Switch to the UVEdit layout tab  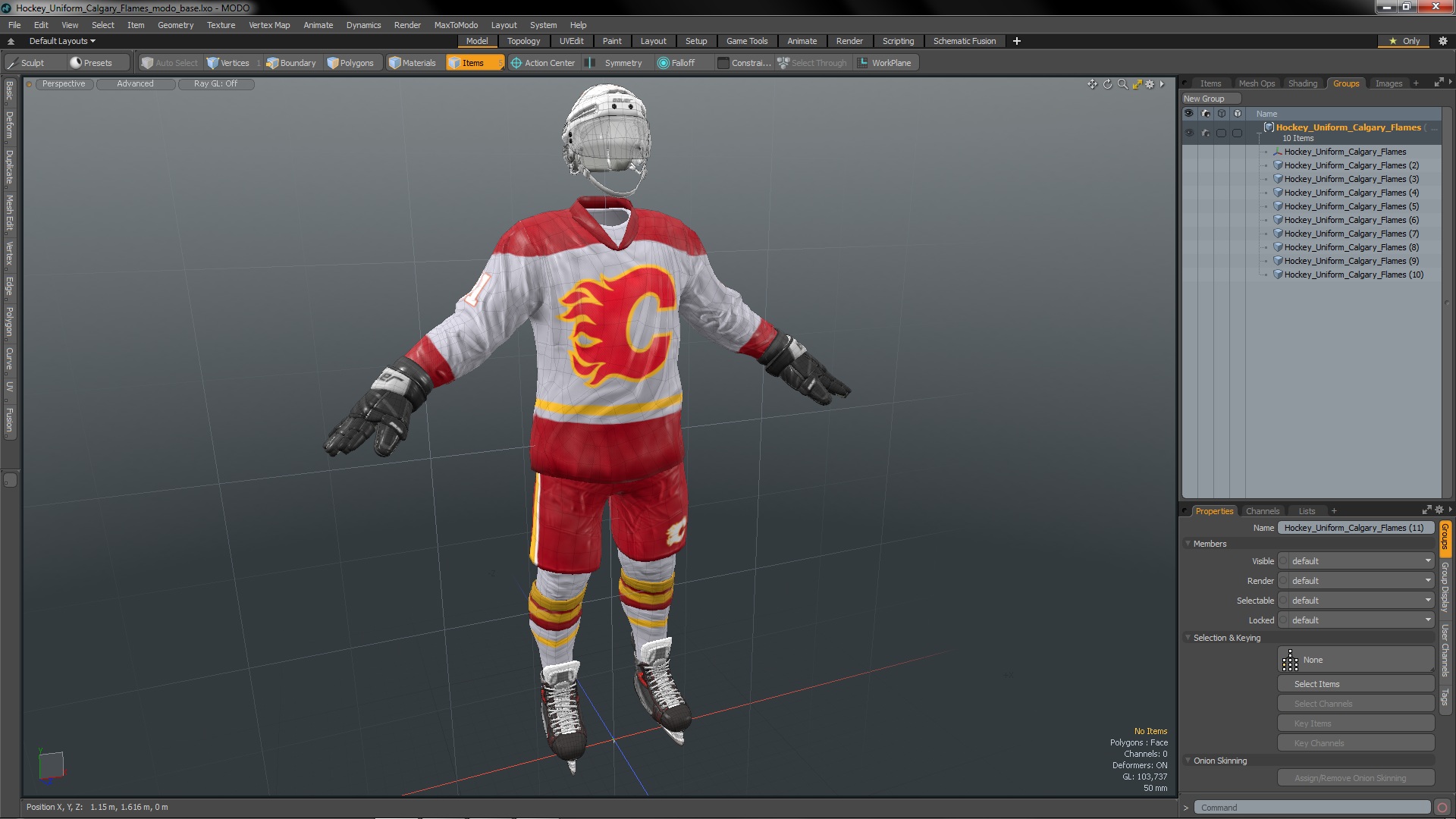(x=571, y=41)
